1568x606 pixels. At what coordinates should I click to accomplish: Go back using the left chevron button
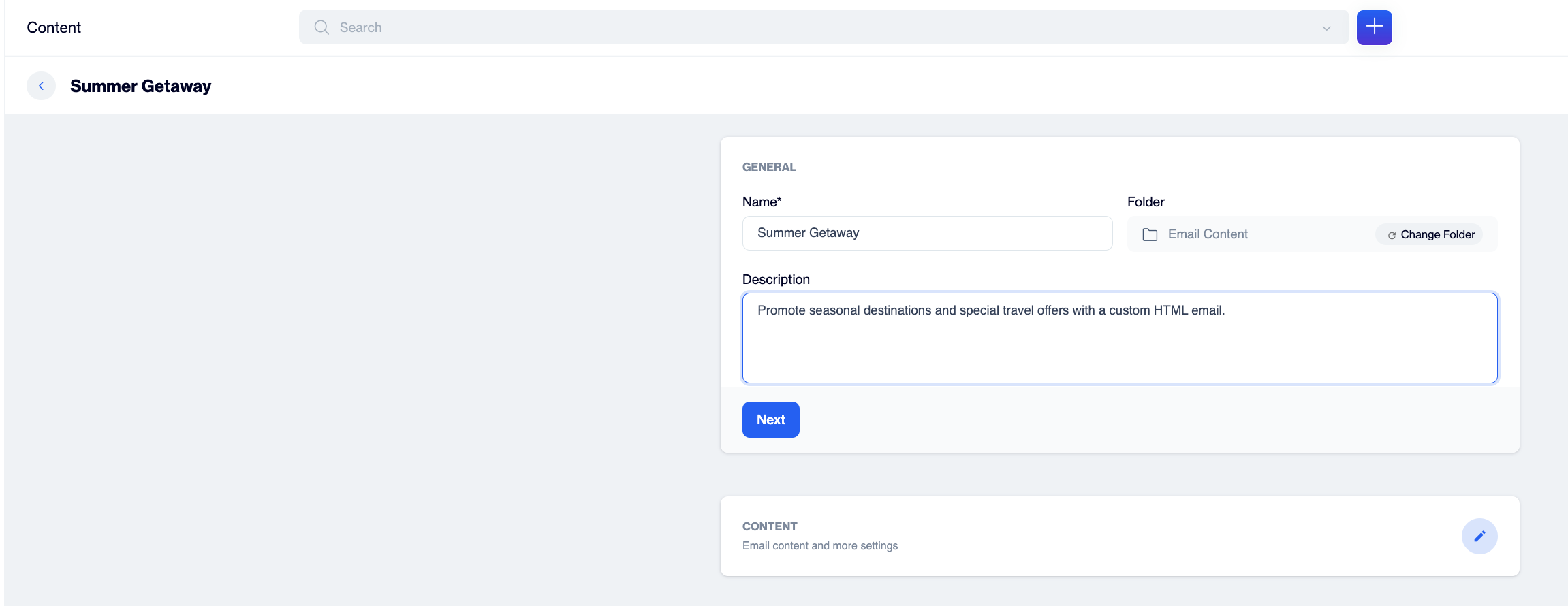[41, 86]
